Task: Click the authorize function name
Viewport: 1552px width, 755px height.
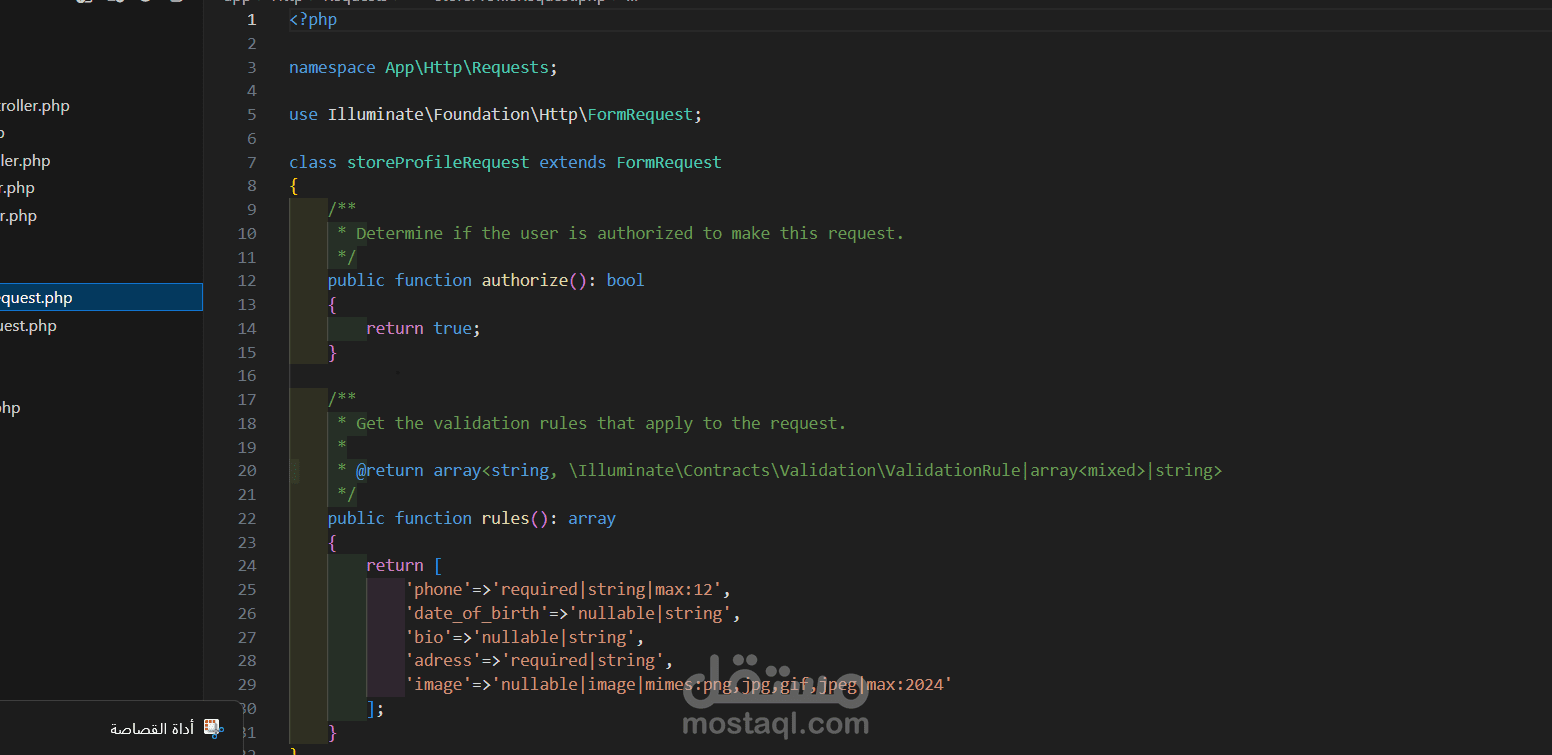Action: pyautogui.click(x=525, y=281)
